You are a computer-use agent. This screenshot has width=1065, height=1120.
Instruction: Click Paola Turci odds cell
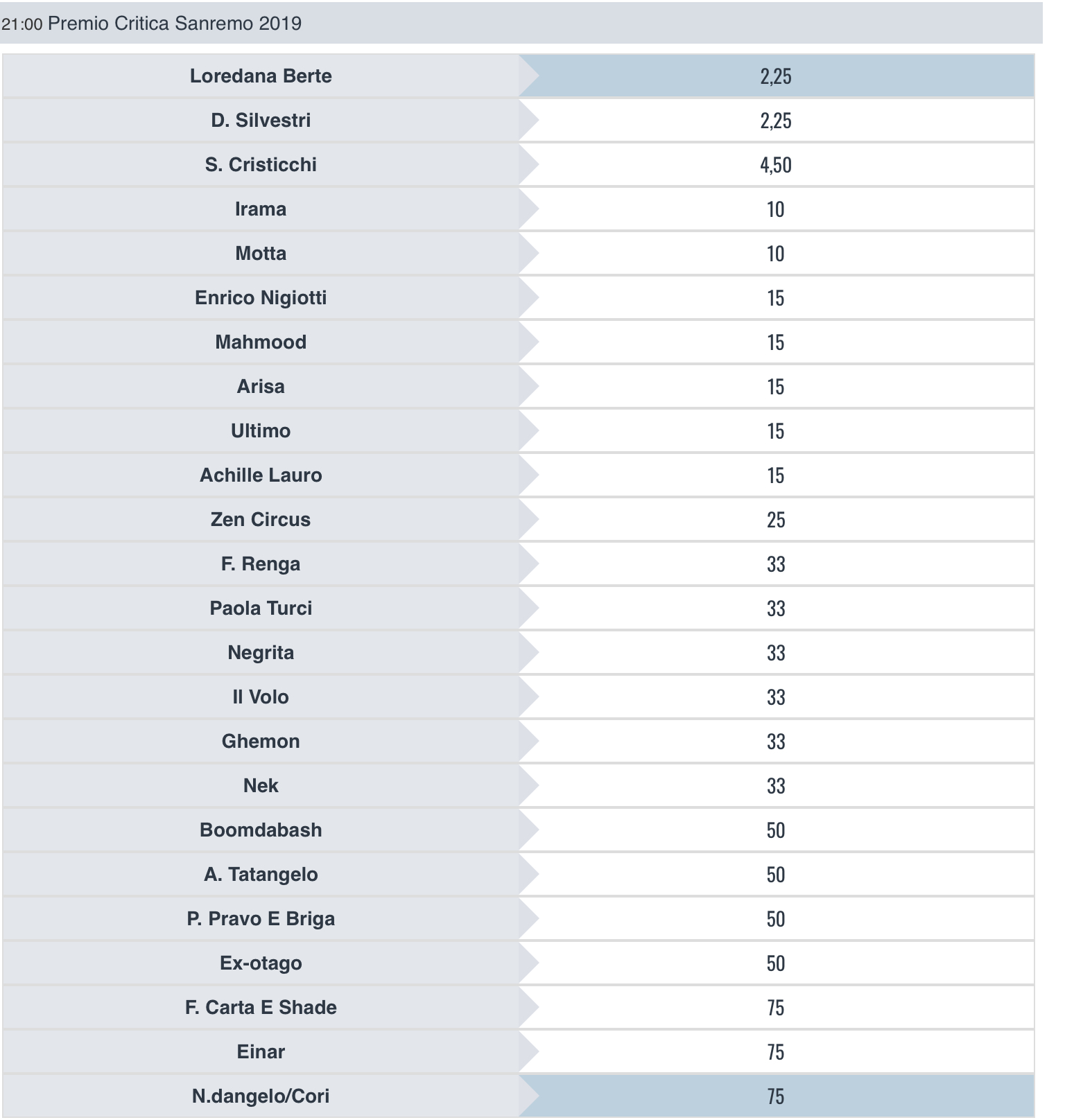(x=775, y=609)
